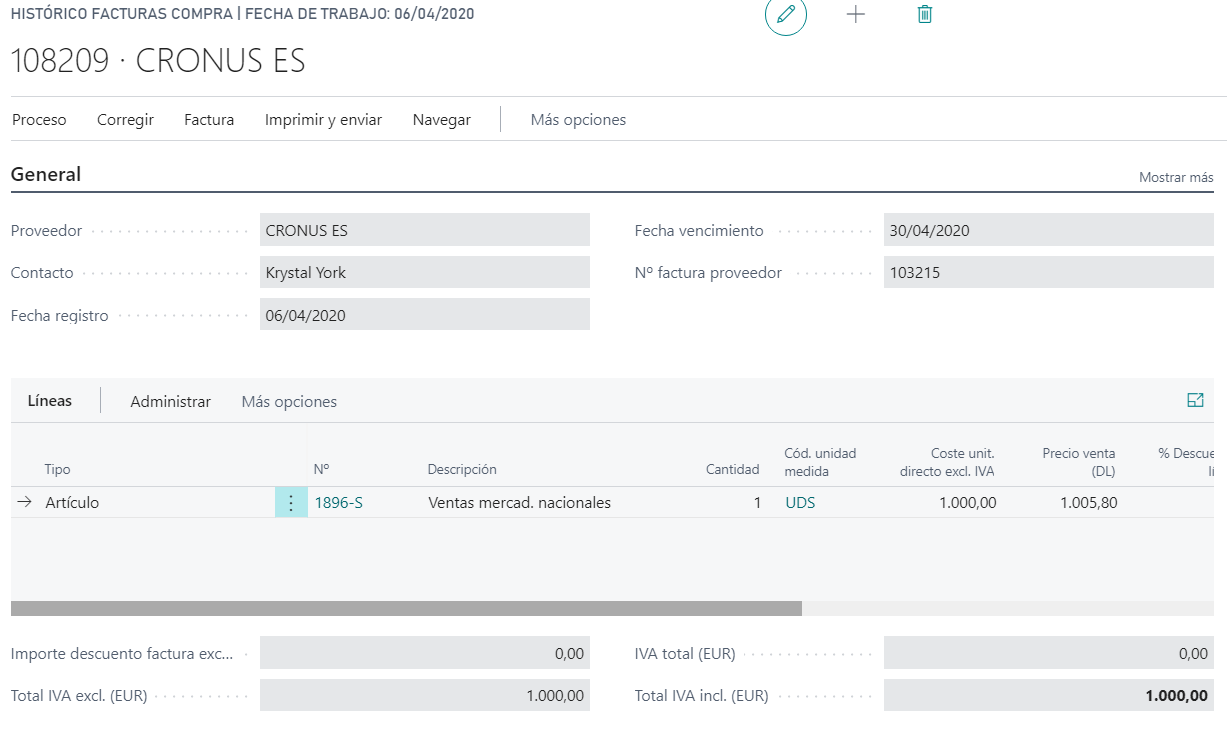The image size is (1227, 732).
Task: Expand the Factura actions menu
Action: 209,120
